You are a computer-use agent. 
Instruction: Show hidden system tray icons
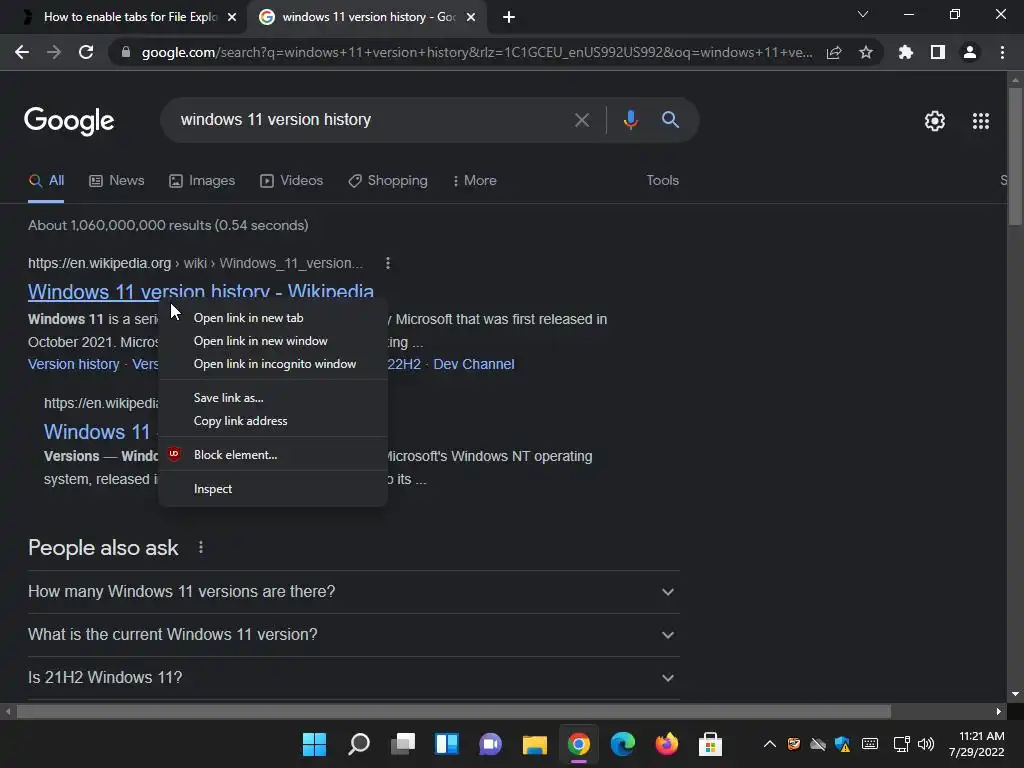(x=770, y=744)
